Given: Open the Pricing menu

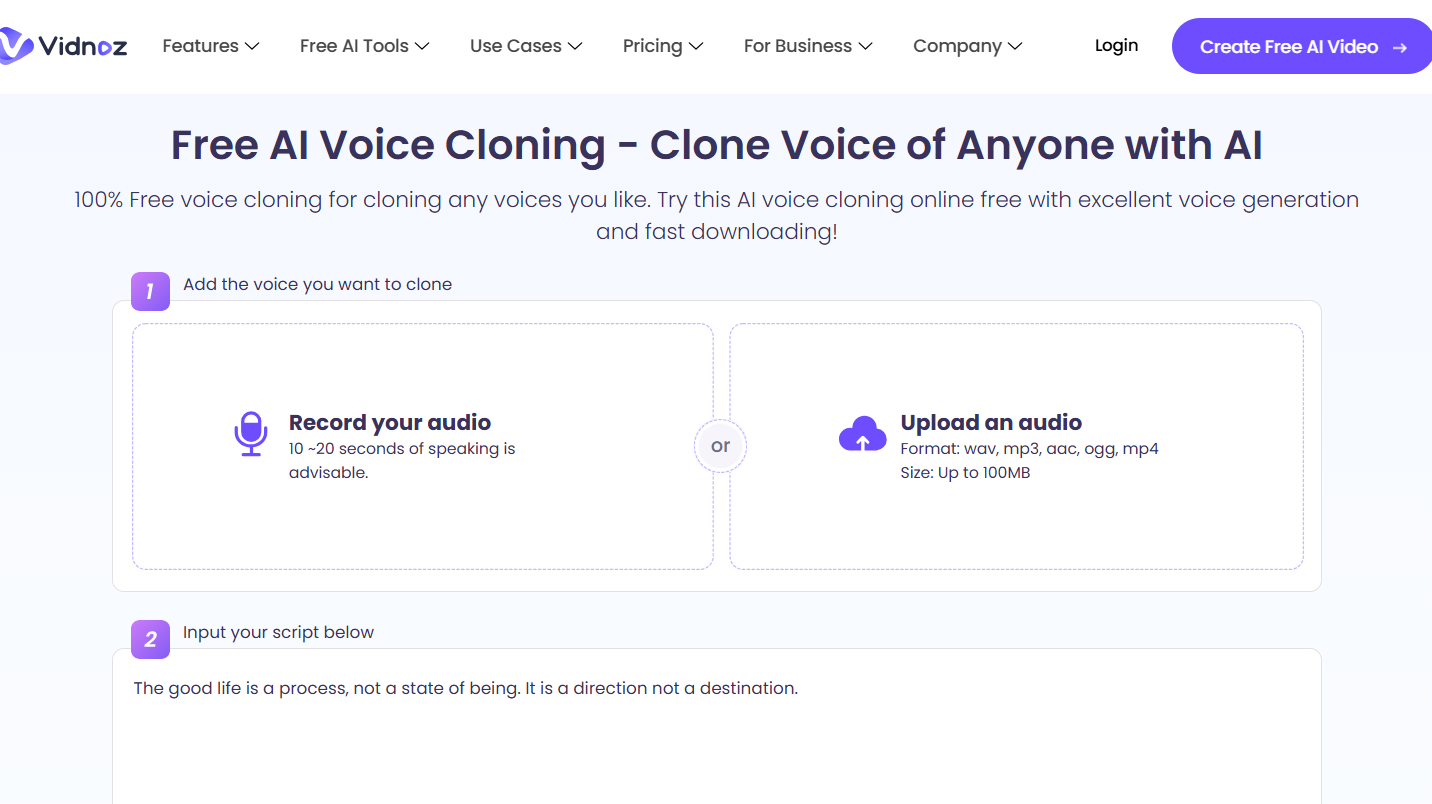Looking at the screenshot, I should (x=662, y=46).
